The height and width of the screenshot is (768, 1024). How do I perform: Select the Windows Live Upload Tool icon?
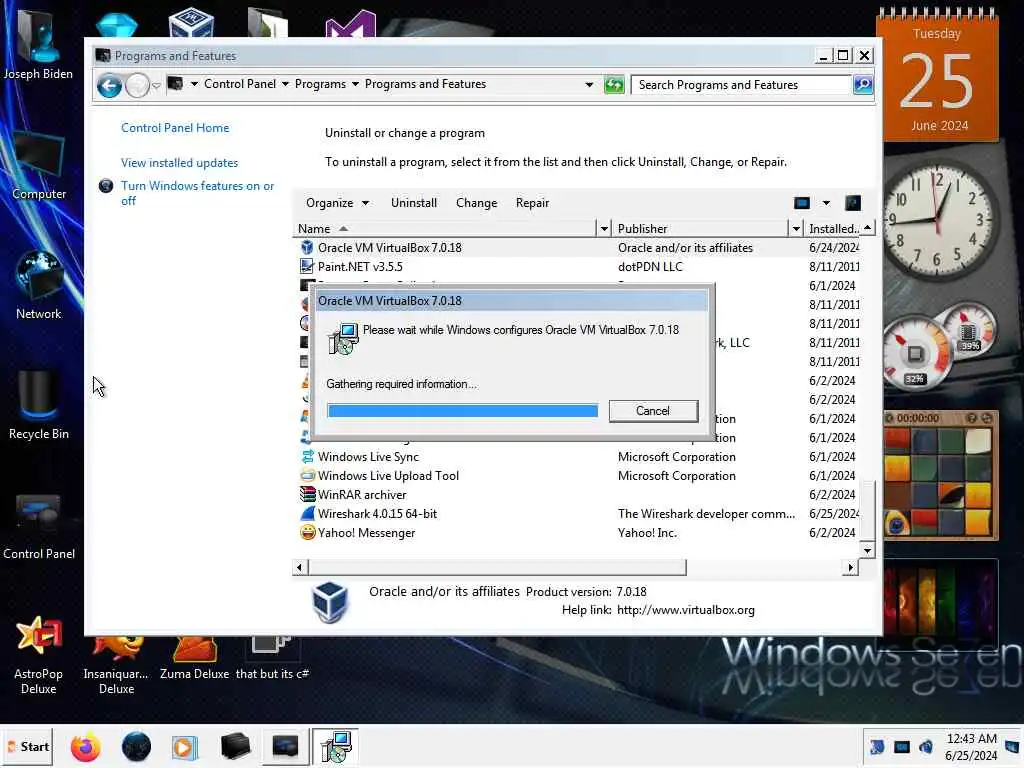[x=307, y=475]
